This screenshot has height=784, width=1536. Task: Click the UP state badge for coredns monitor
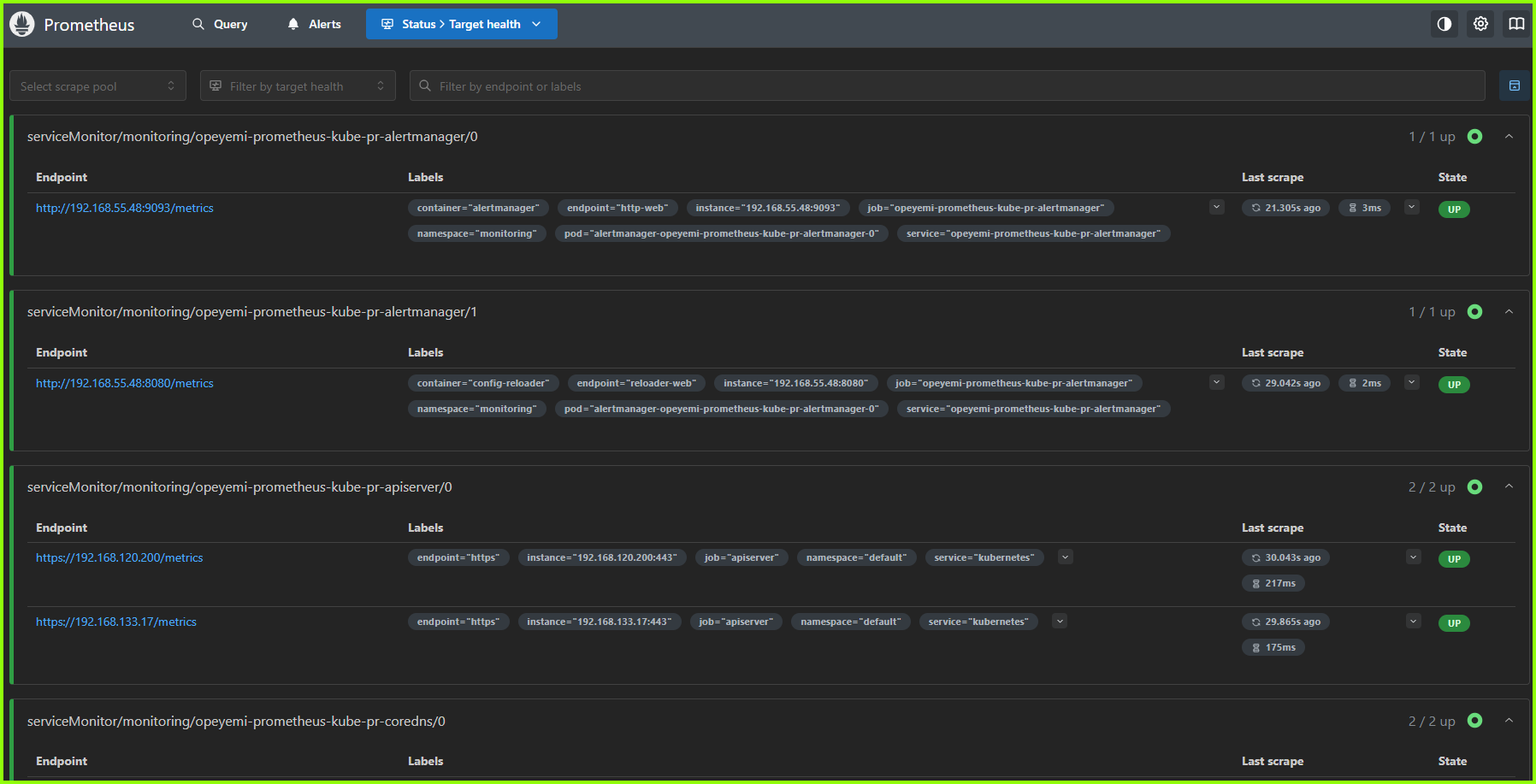click(x=1474, y=721)
